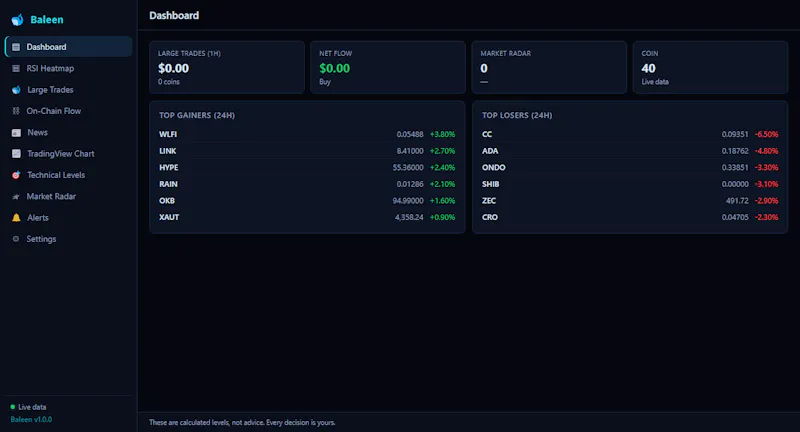This screenshot has height=432, width=800.
Task: Click the On-Chain Flow chain icon
Action: [x=16, y=111]
